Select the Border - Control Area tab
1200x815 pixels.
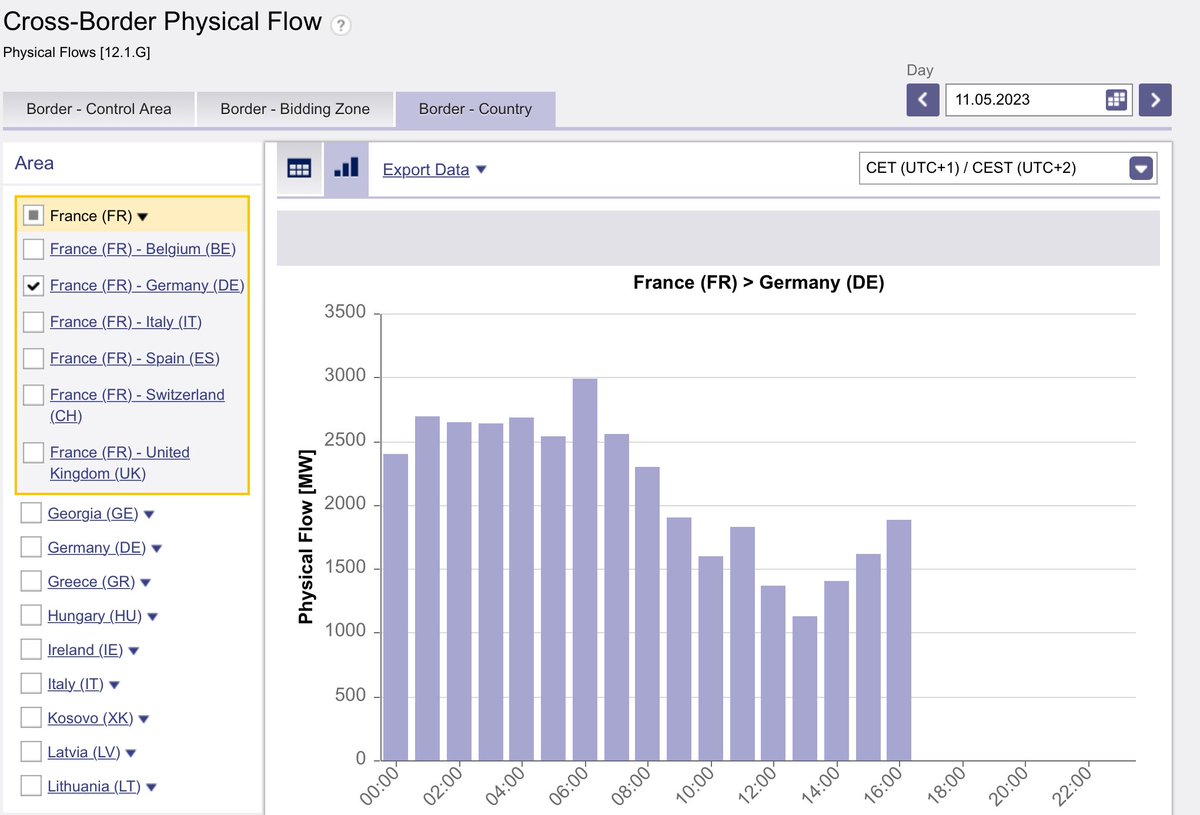(x=99, y=109)
